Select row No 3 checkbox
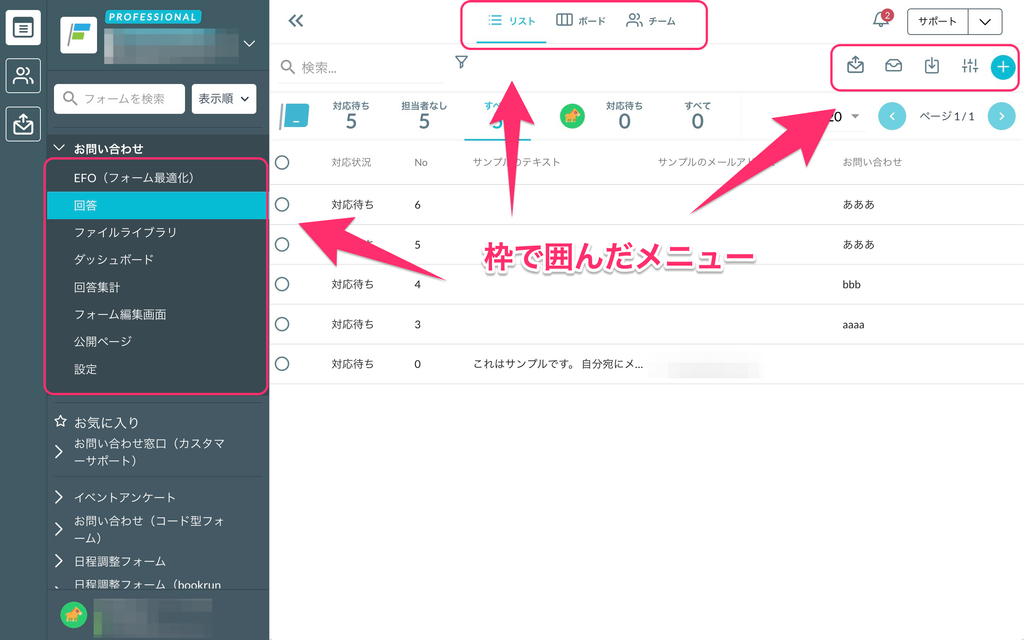 [x=282, y=324]
